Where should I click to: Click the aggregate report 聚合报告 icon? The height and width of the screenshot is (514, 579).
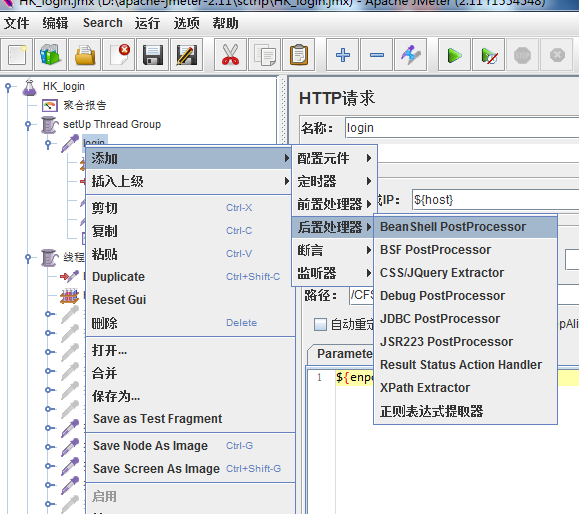point(50,106)
